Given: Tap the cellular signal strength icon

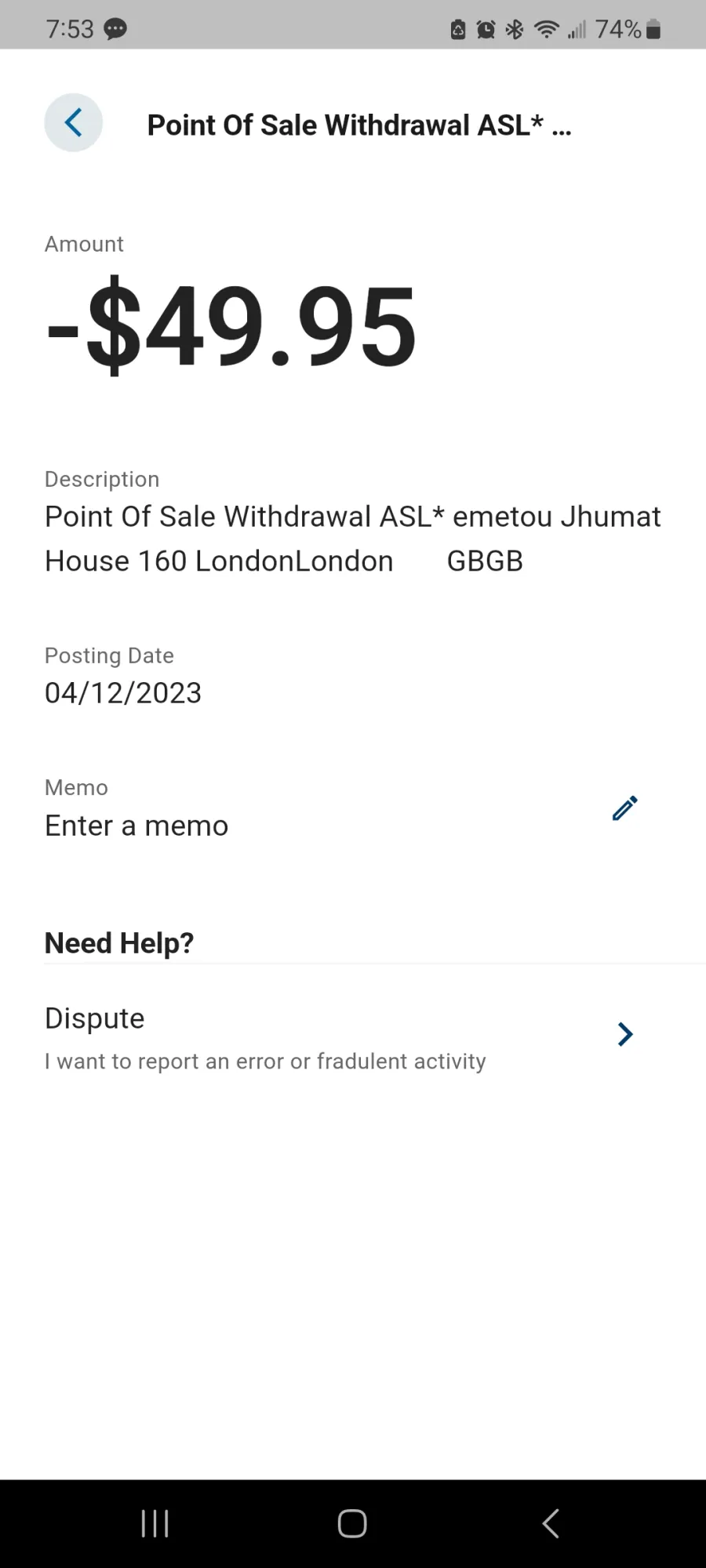Looking at the screenshot, I should [x=577, y=30].
